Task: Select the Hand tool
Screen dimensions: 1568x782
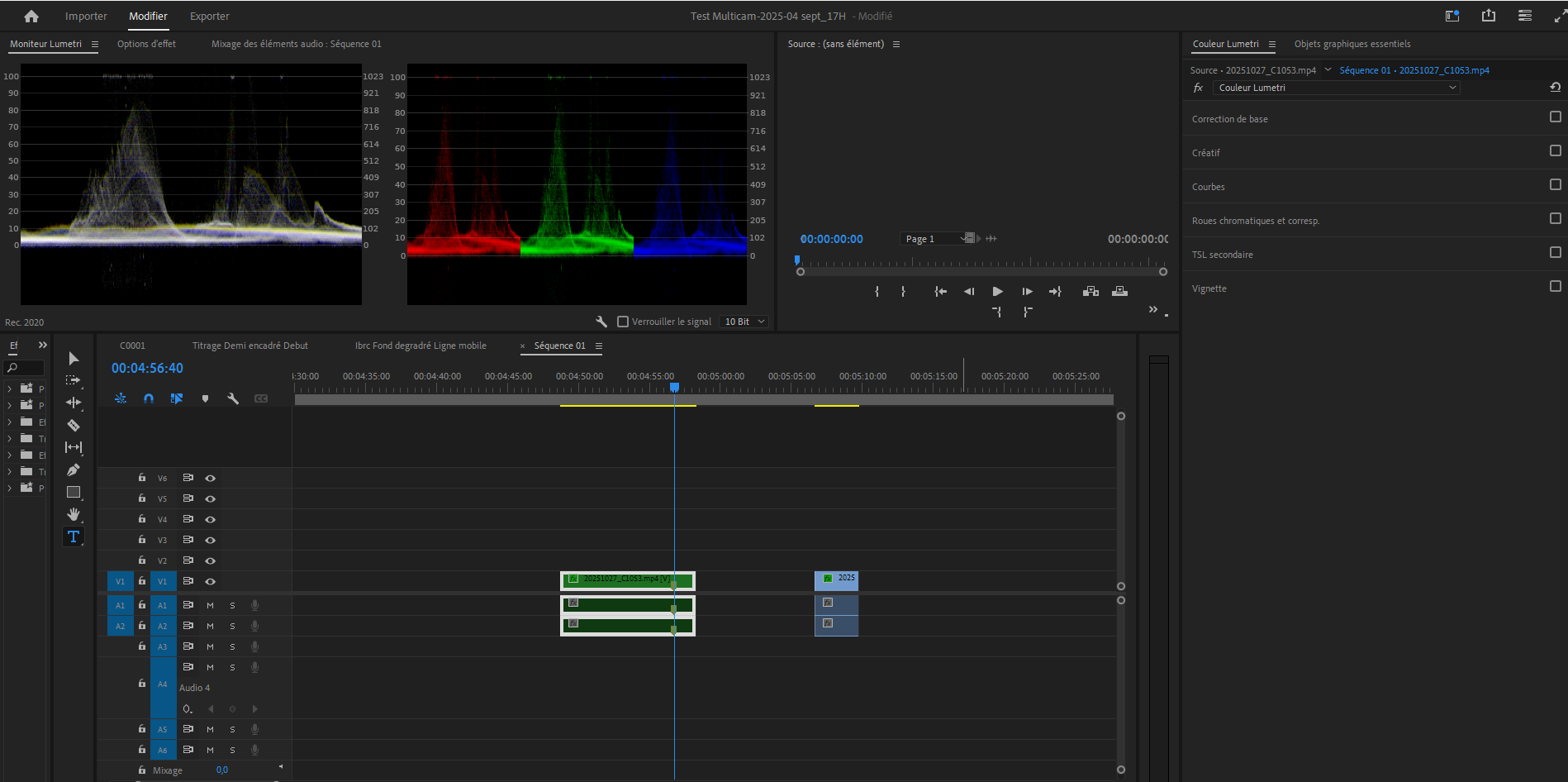Action: 74,514
